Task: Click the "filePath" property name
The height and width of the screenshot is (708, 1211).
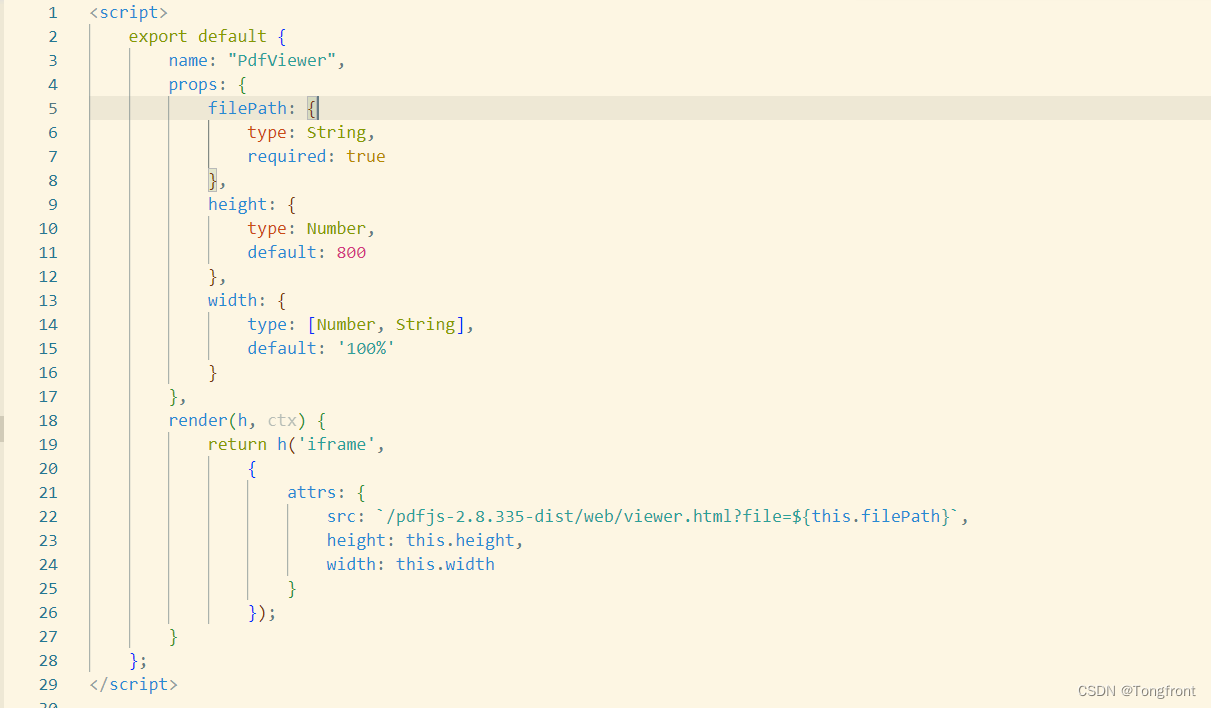Action: tap(247, 109)
